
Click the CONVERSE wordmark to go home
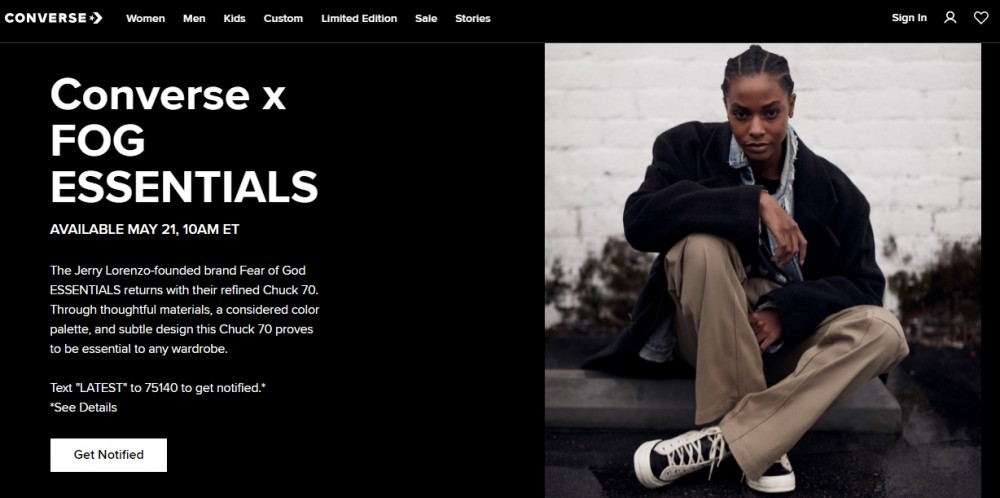click(45, 18)
